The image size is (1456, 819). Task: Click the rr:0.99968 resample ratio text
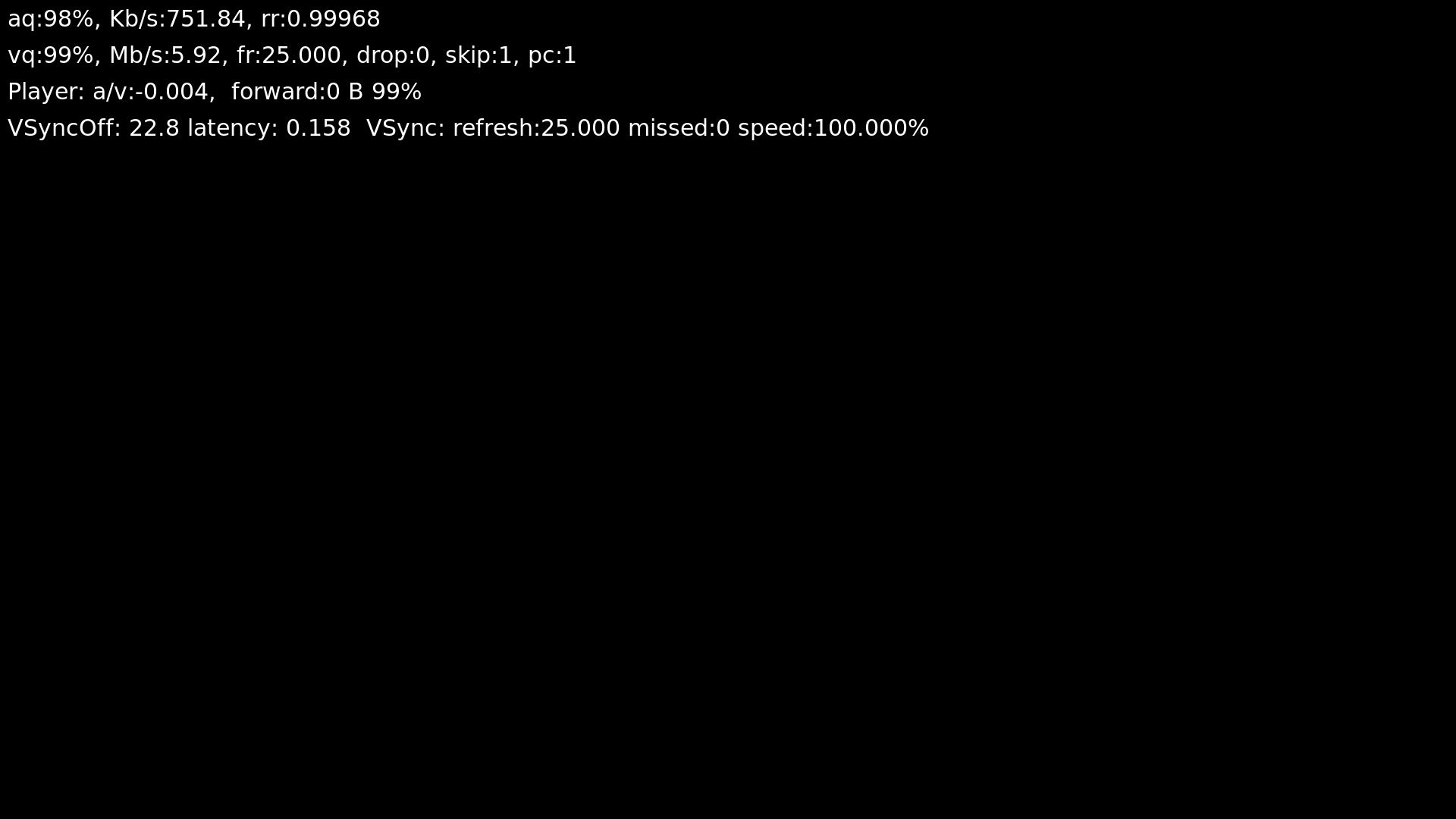point(321,19)
